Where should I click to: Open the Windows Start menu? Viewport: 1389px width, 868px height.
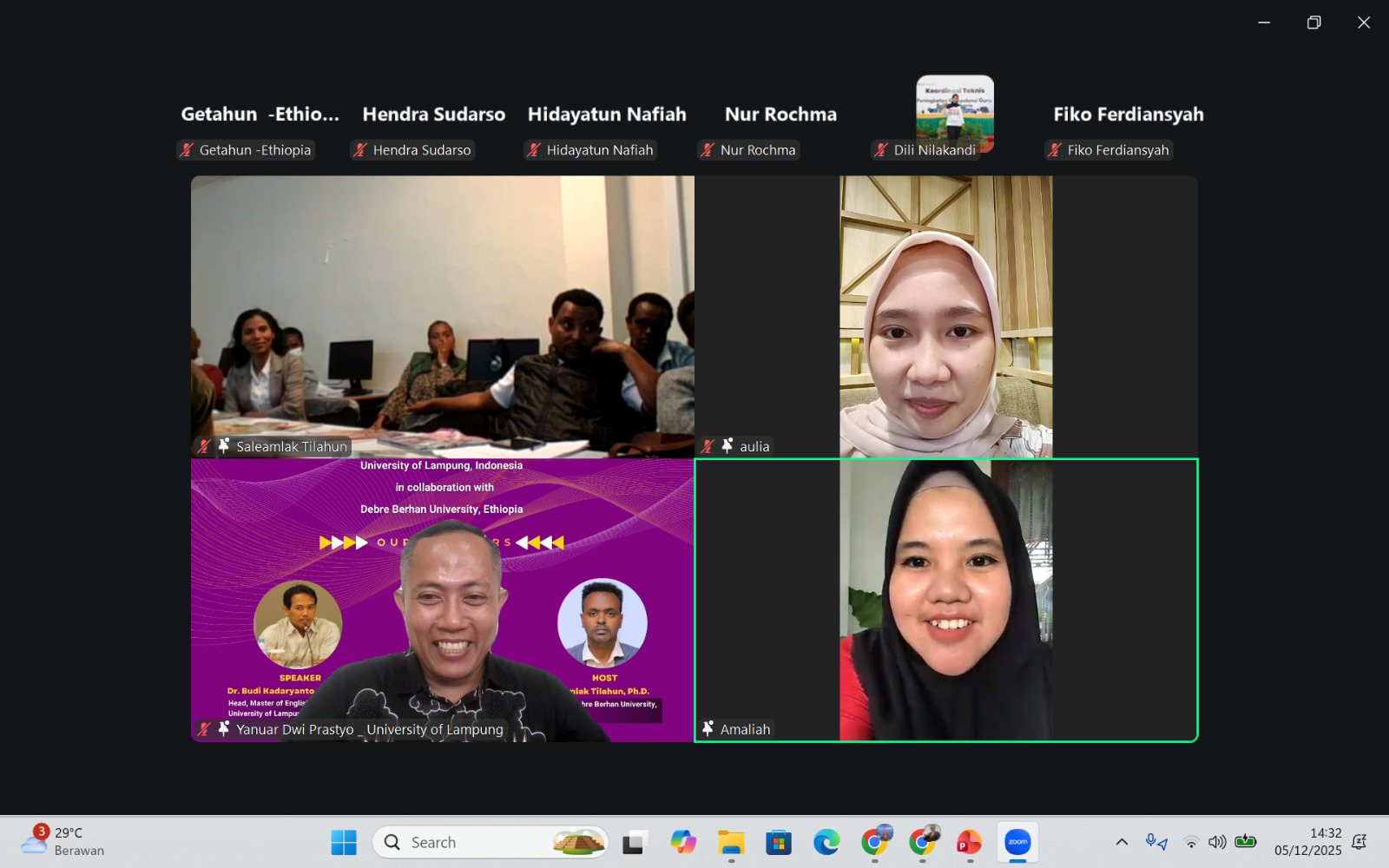click(344, 842)
